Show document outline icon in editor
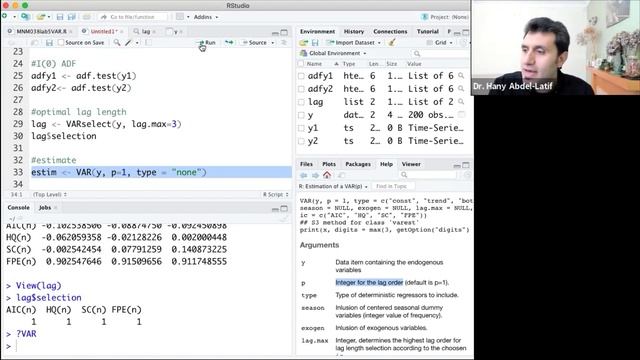Viewport: 640px width, 360px height. tap(284, 42)
